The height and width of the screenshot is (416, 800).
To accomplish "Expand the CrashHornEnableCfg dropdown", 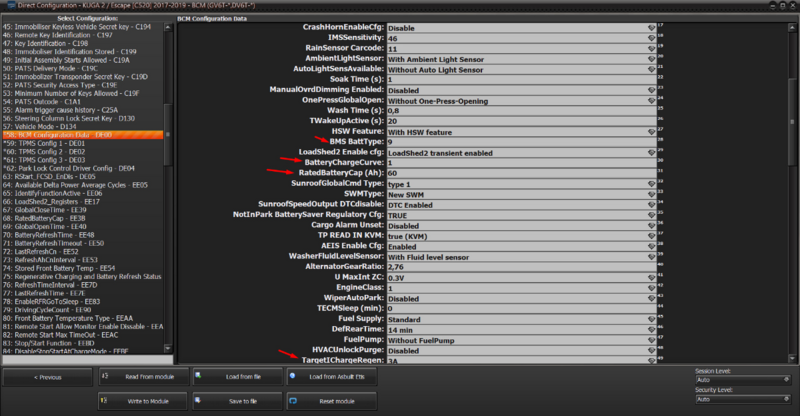I will [650, 27].
